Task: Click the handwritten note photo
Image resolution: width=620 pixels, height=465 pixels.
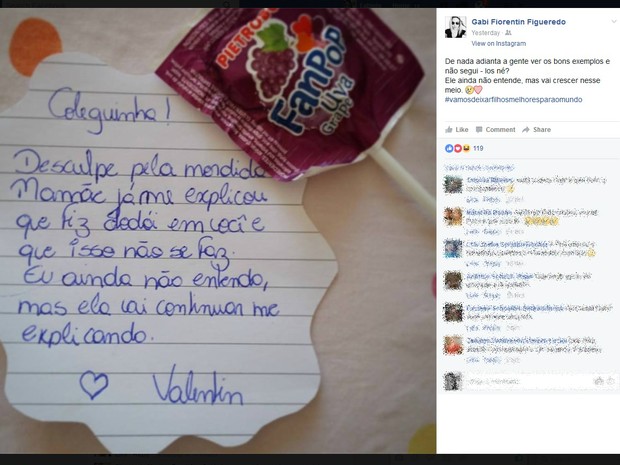Action: coord(218,231)
